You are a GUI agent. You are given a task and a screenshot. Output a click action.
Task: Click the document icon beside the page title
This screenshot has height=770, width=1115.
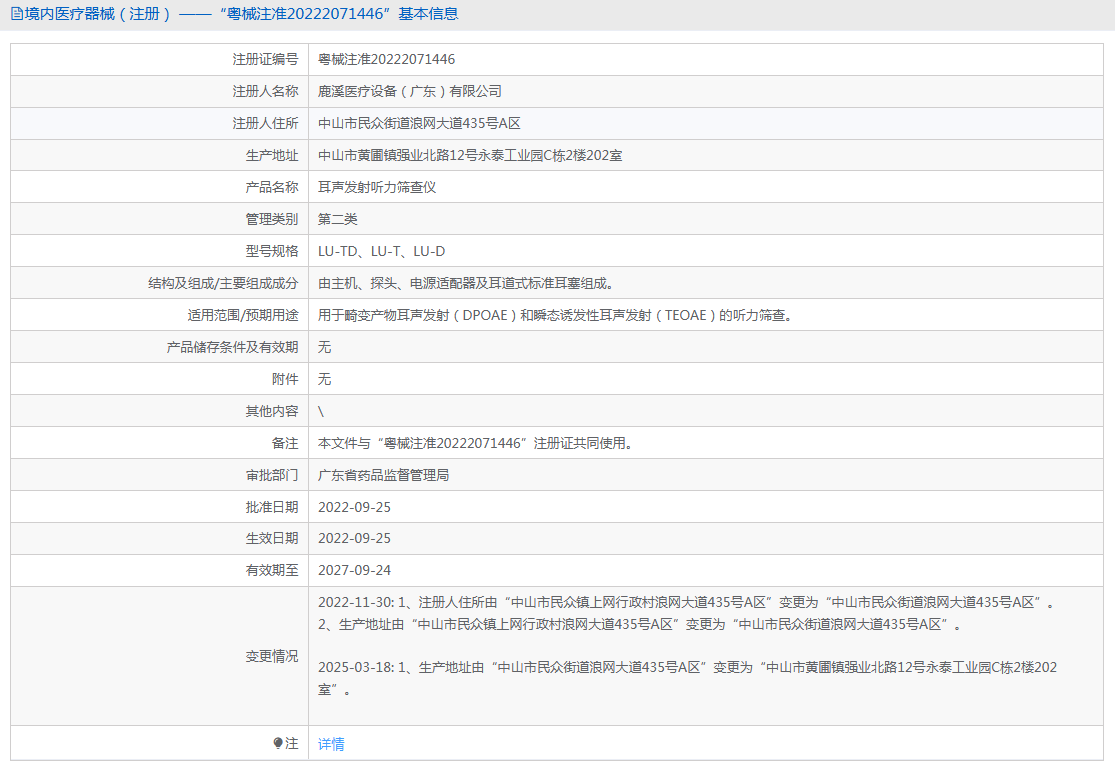16,14
